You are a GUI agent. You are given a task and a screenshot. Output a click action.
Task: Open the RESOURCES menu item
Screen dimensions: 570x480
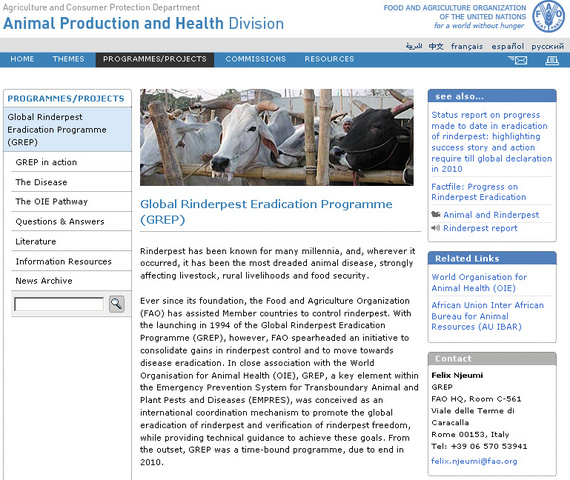[x=329, y=59]
